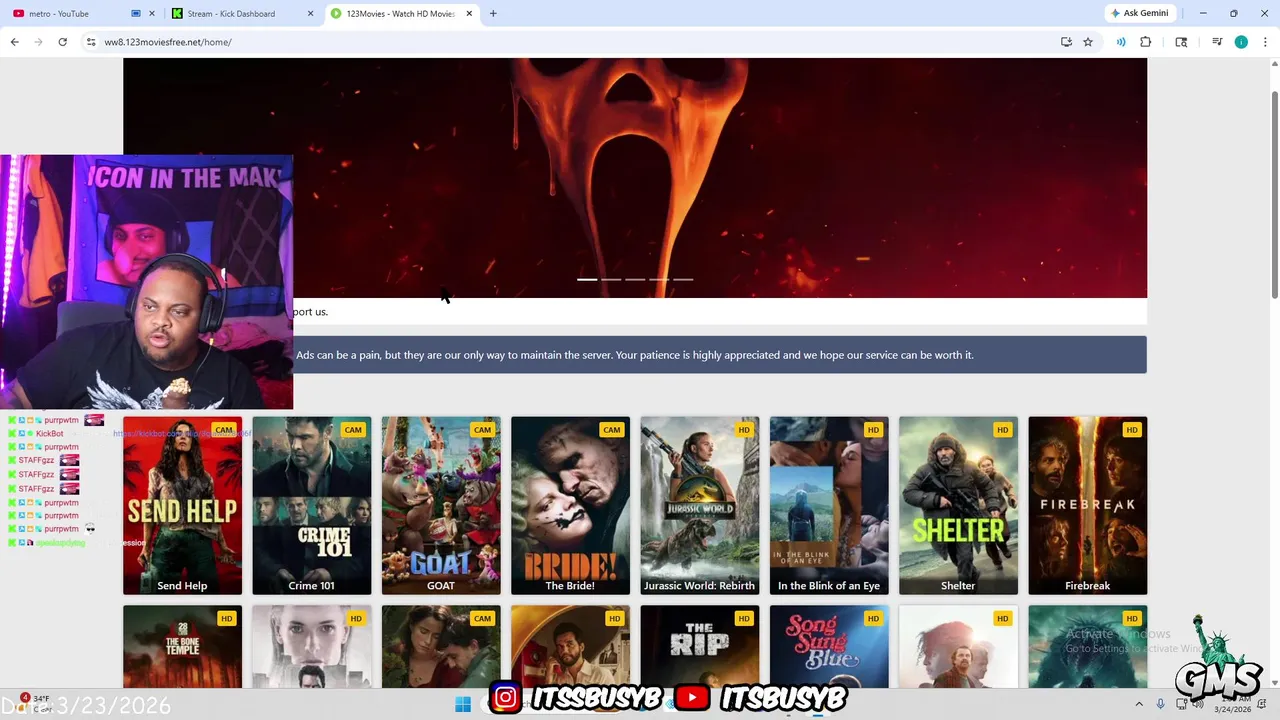Open The Rip movie poster

[699, 647]
